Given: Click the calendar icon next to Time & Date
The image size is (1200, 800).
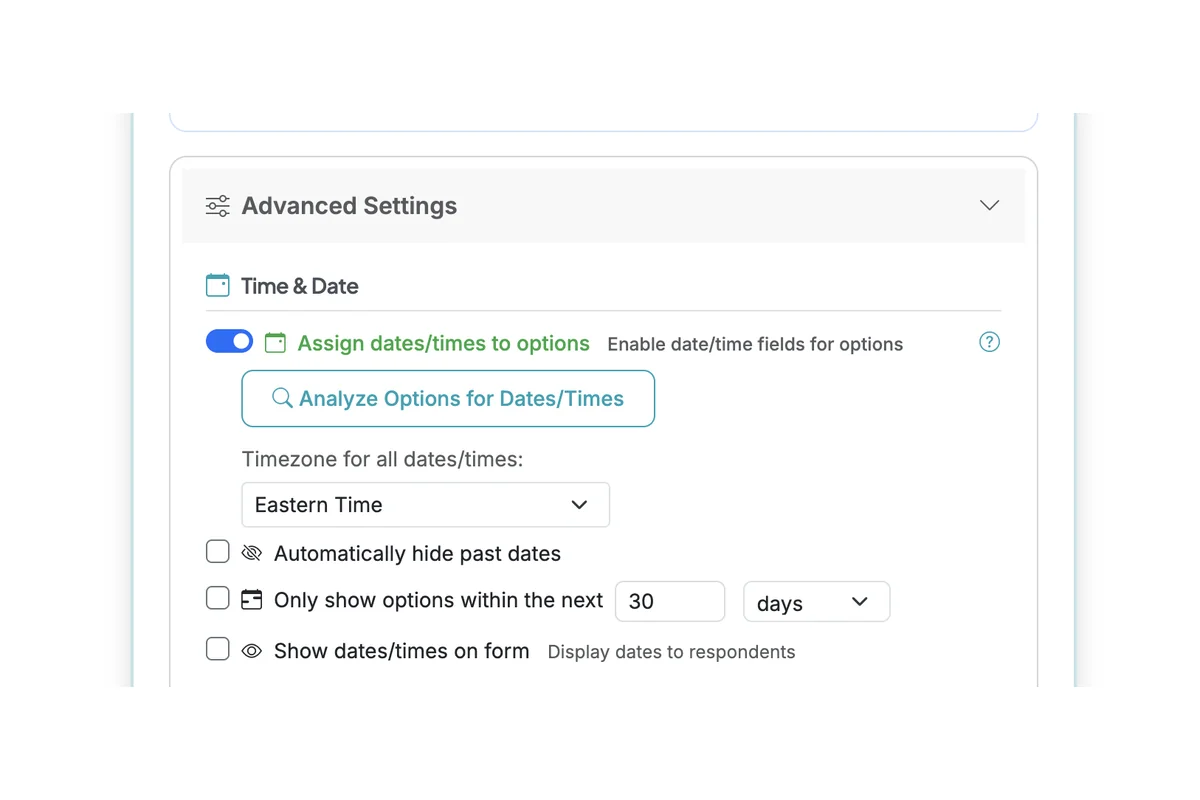Looking at the screenshot, I should [x=217, y=285].
